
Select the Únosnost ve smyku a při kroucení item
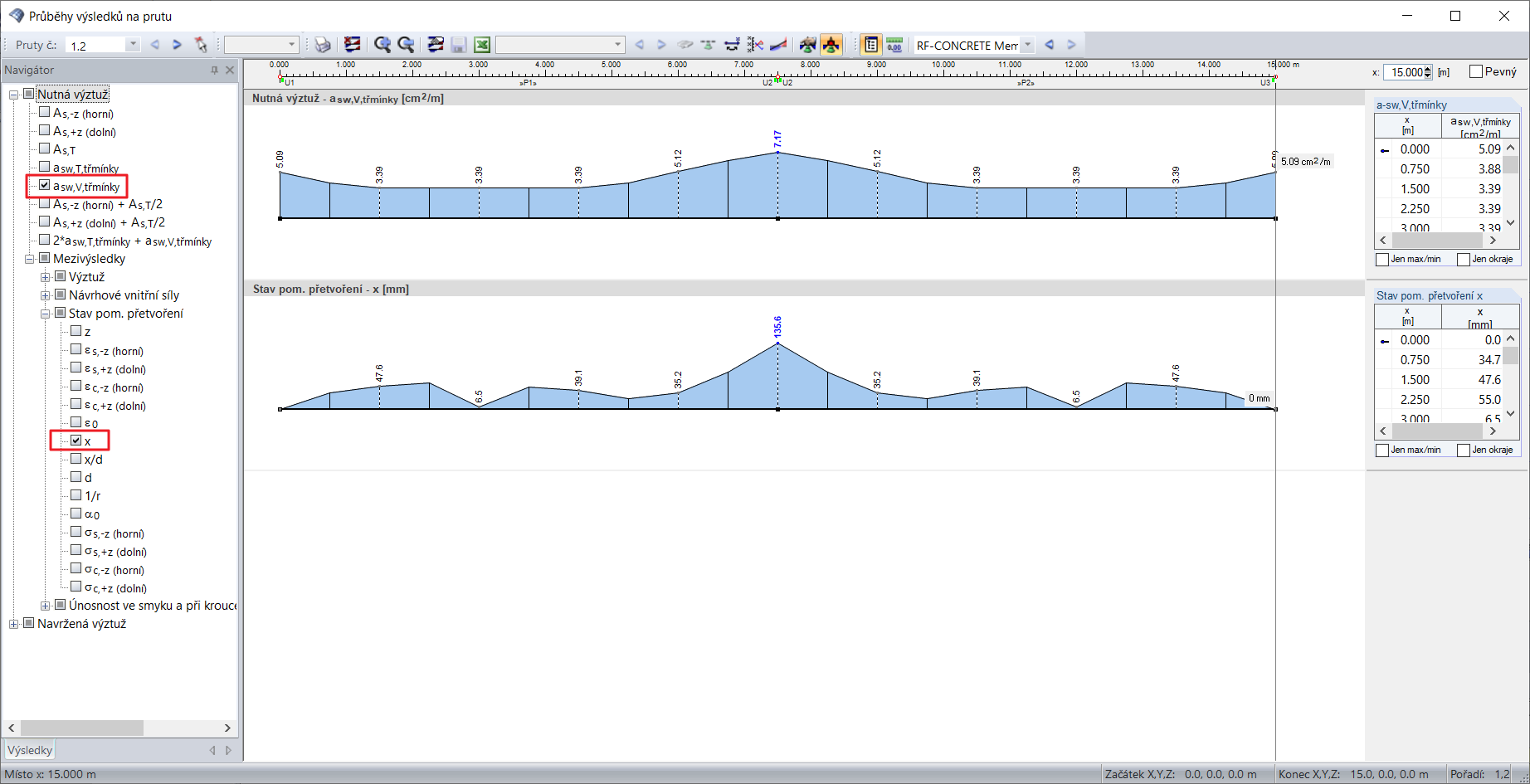pos(153,606)
